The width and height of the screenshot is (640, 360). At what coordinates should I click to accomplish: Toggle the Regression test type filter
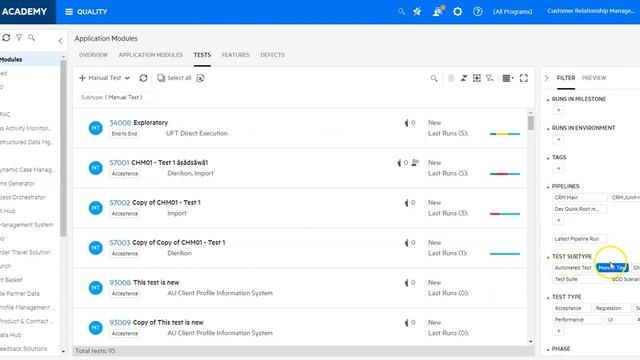(612, 308)
